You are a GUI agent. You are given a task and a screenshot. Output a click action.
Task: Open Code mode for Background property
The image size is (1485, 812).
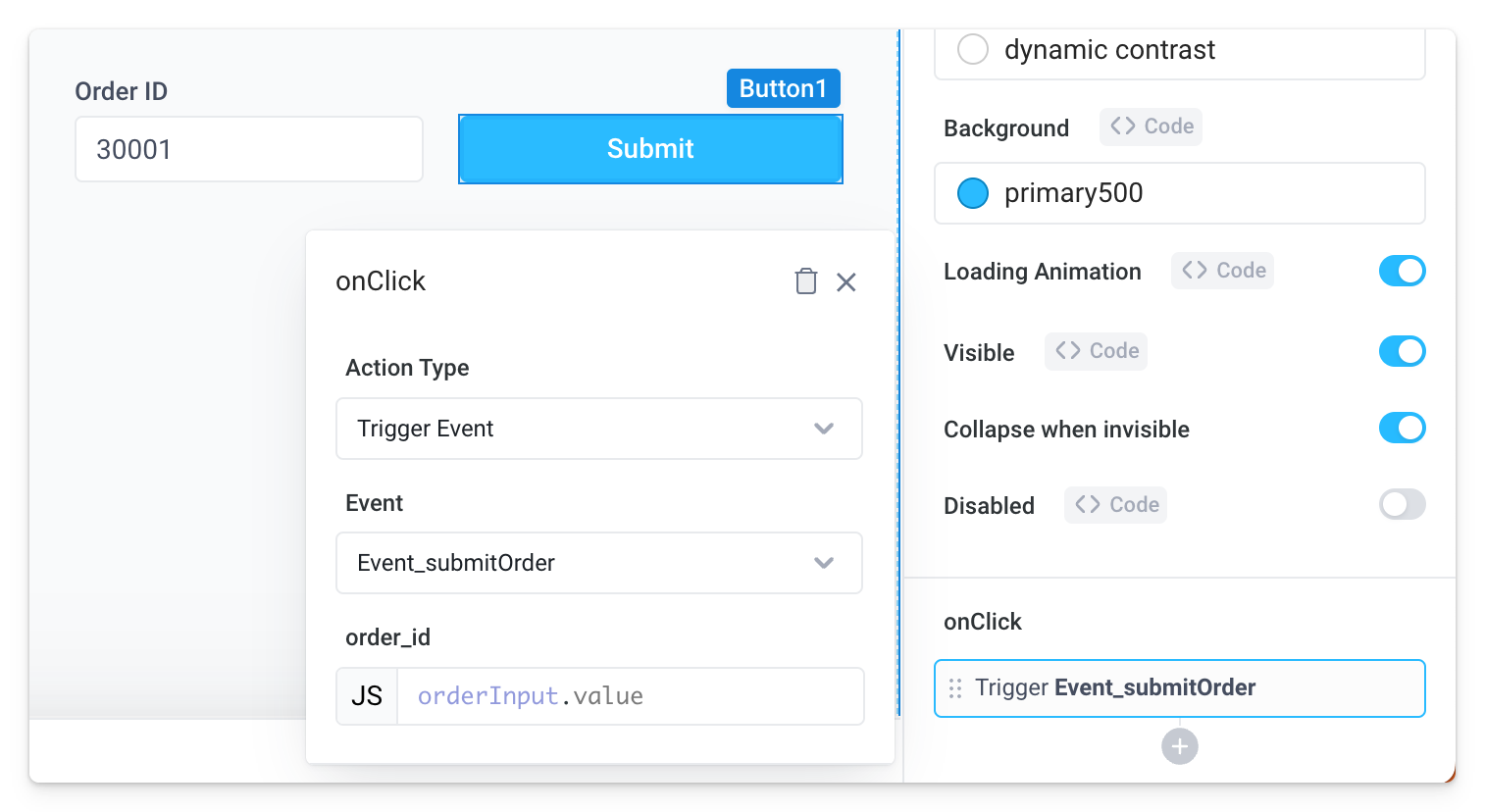pos(1152,127)
